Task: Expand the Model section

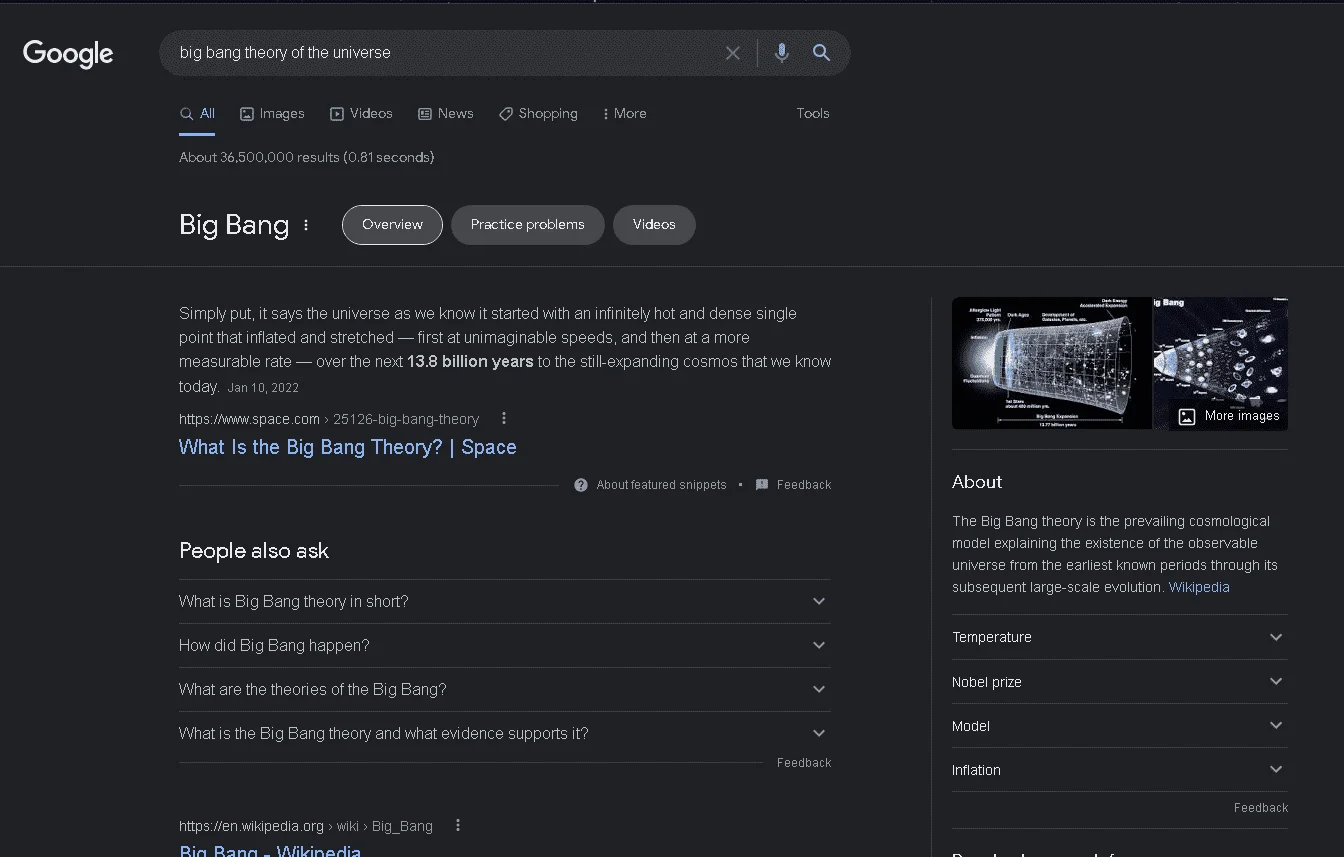Action: (x=1120, y=726)
